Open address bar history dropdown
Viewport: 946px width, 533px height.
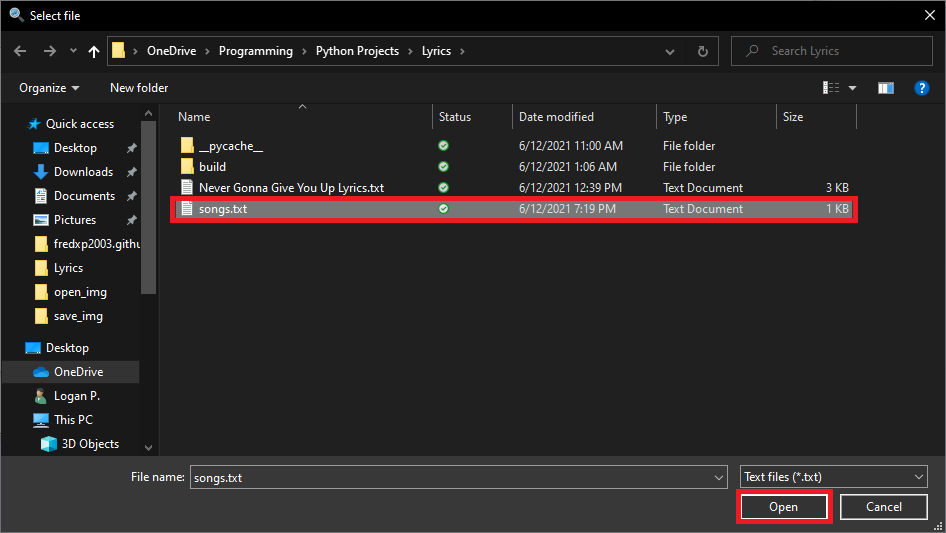click(x=670, y=51)
